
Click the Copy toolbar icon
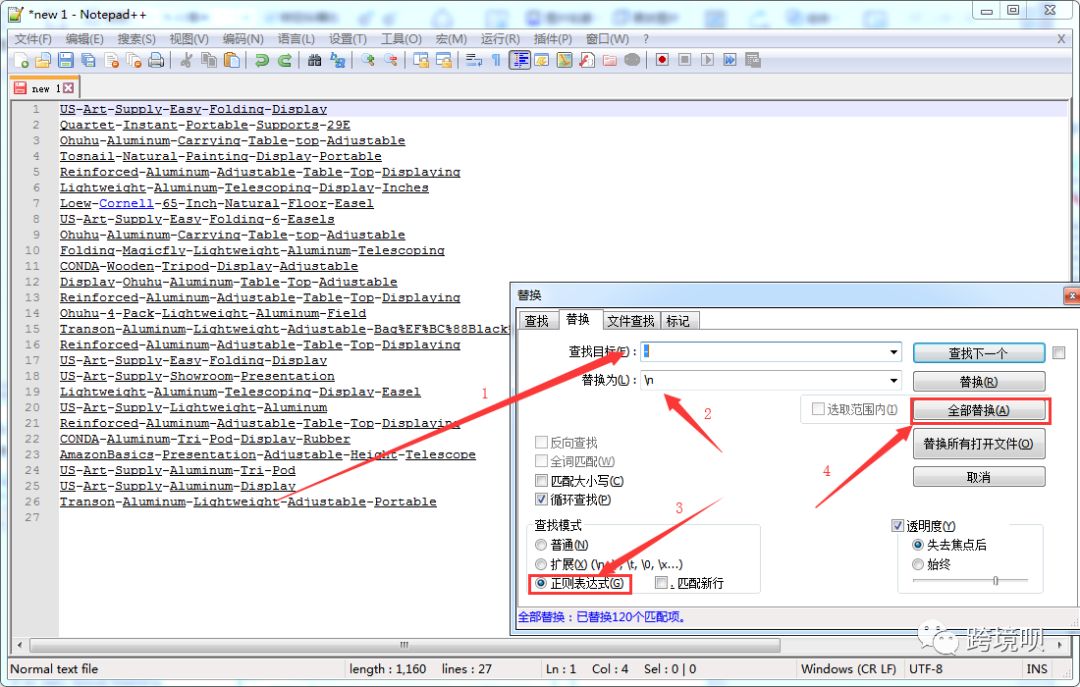209,61
